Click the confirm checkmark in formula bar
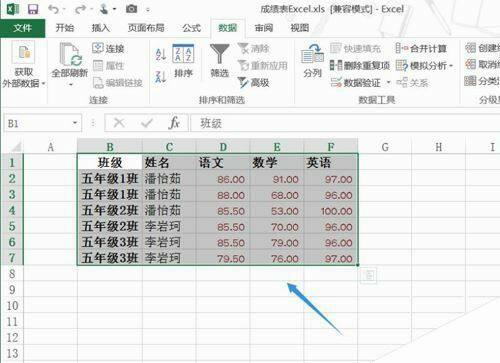 pyautogui.click(x=147, y=124)
